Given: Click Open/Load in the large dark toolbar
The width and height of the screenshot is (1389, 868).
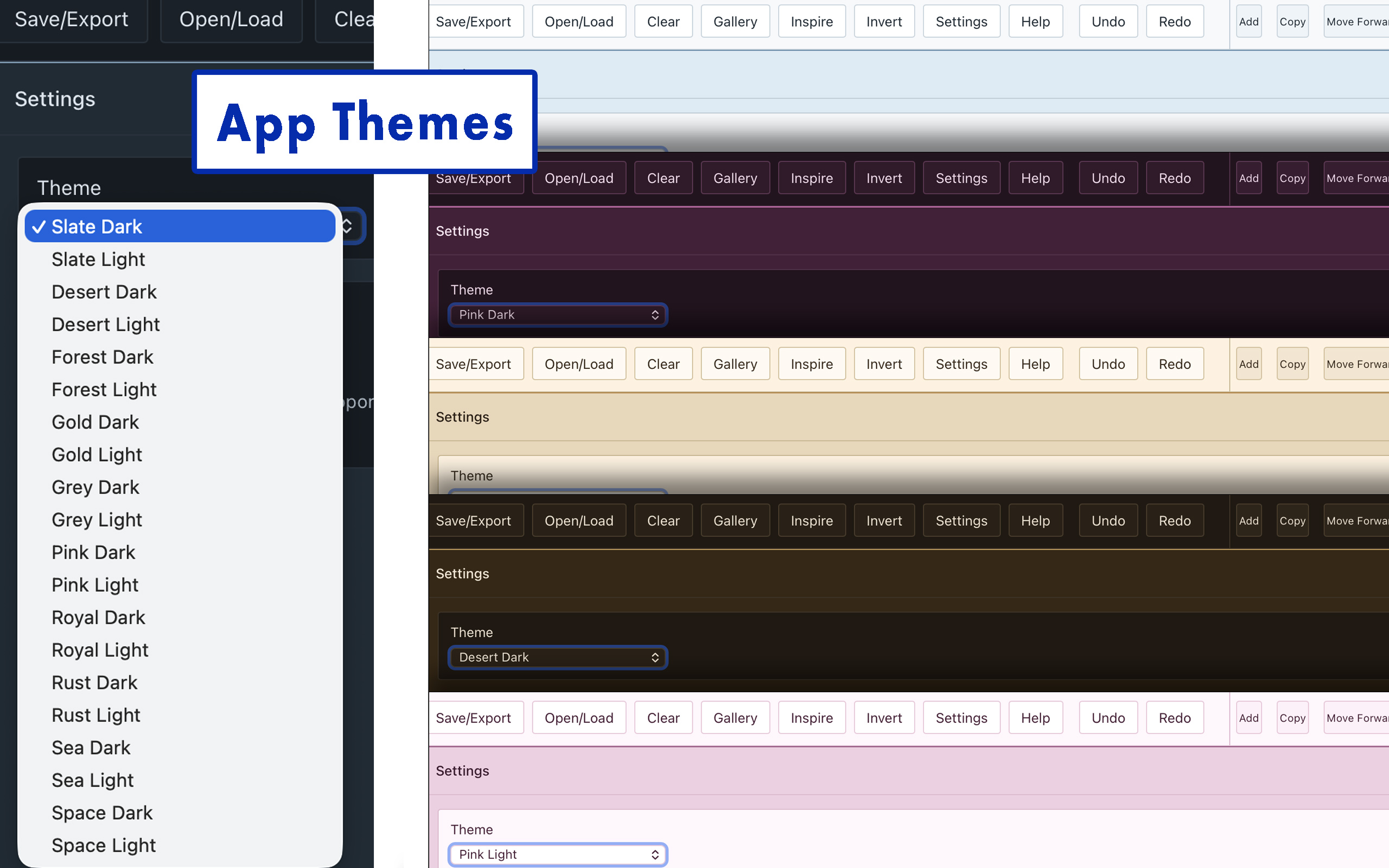Looking at the screenshot, I should [x=231, y=20].
